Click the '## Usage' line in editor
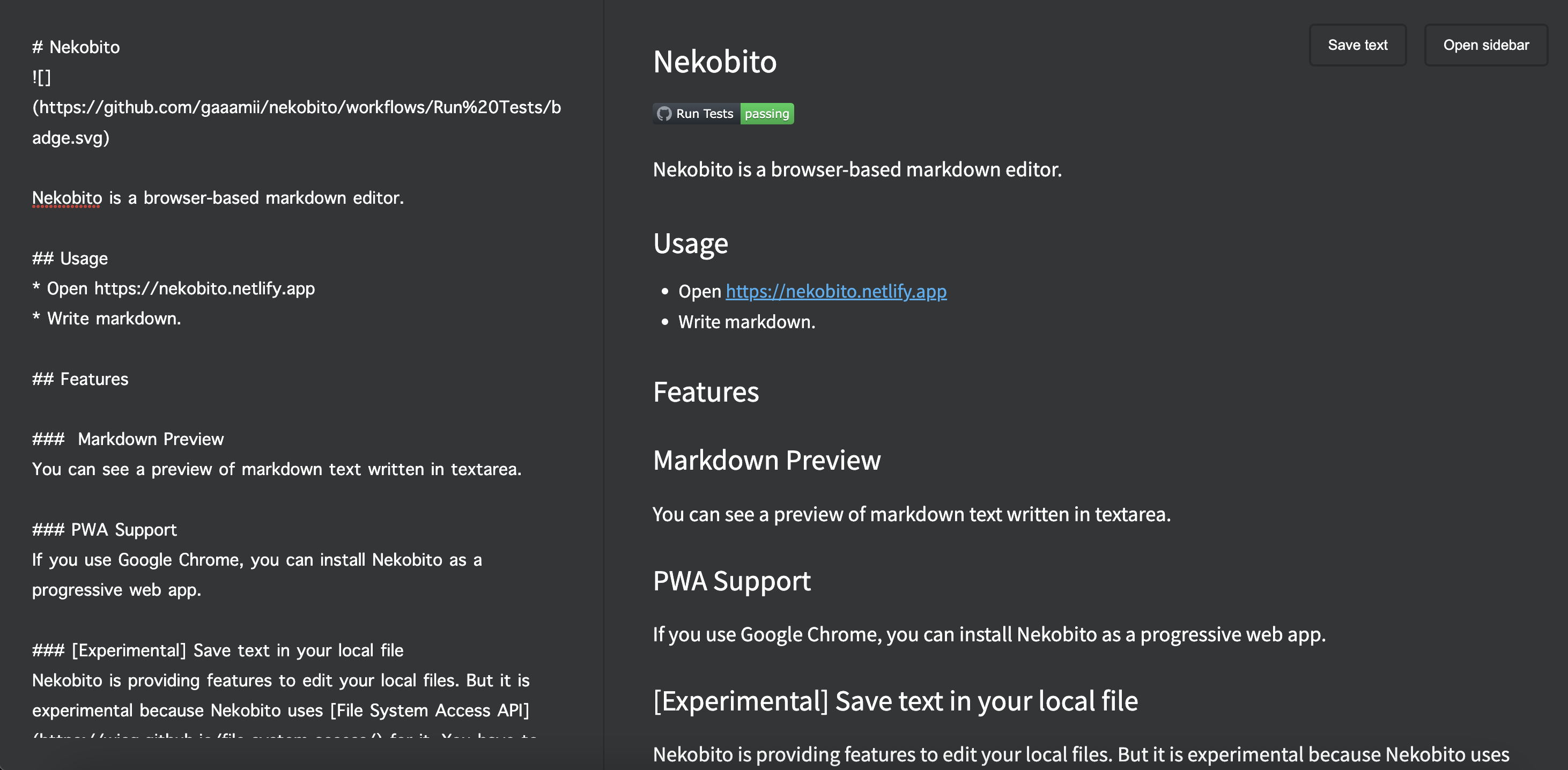This screenshot has height=770, width=1568. pos(70,258)
